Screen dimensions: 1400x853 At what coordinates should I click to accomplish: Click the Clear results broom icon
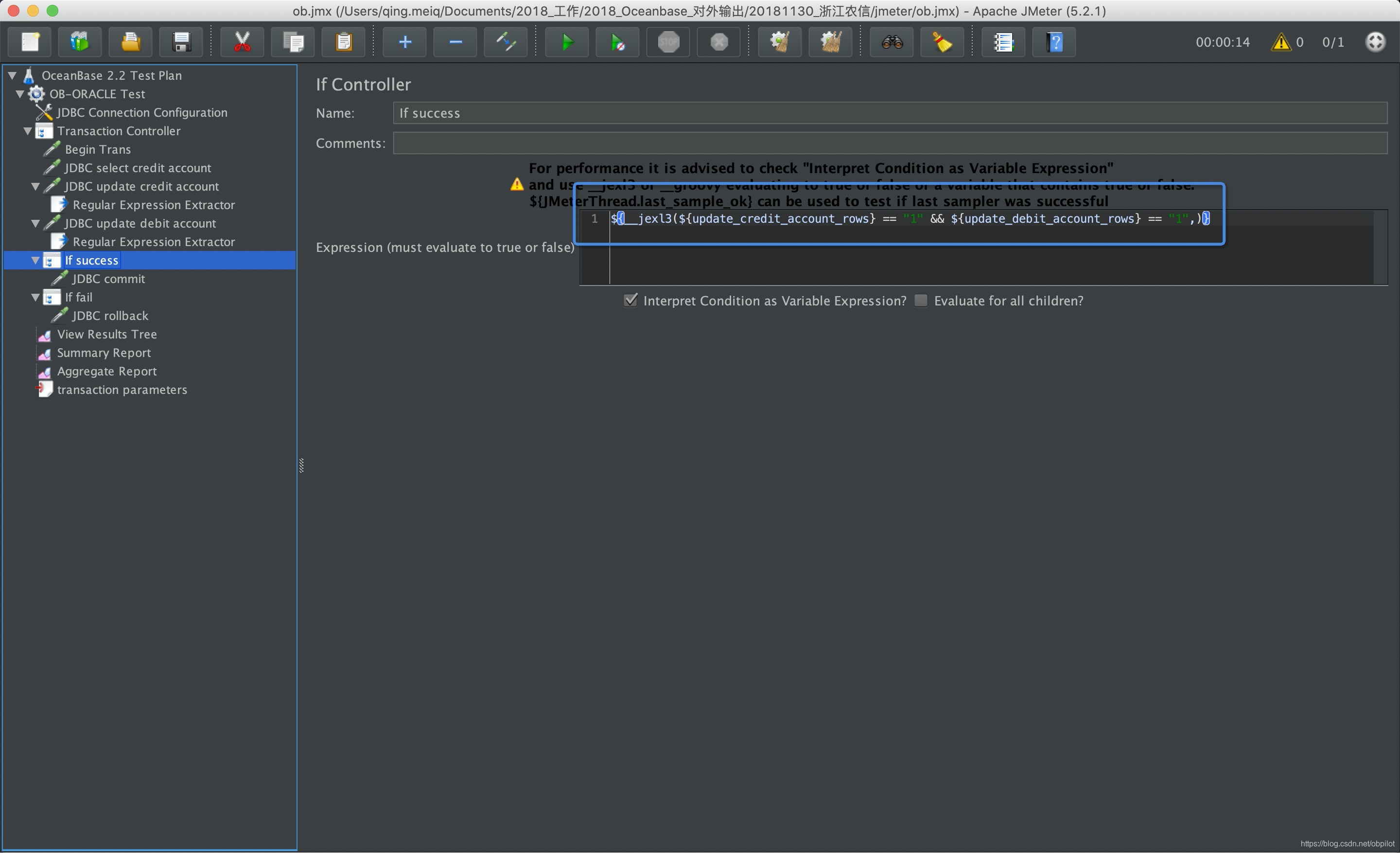pyautogui.click(x=780, y=42)
